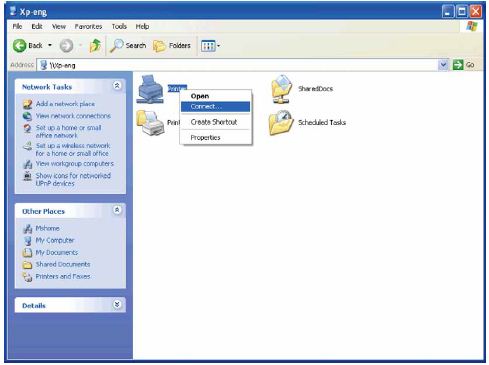Open the Back history dropdown arrow
Image resolution: width=489 pixels, height=365 pixels.
pyautogui.click(x=50, y=45)
